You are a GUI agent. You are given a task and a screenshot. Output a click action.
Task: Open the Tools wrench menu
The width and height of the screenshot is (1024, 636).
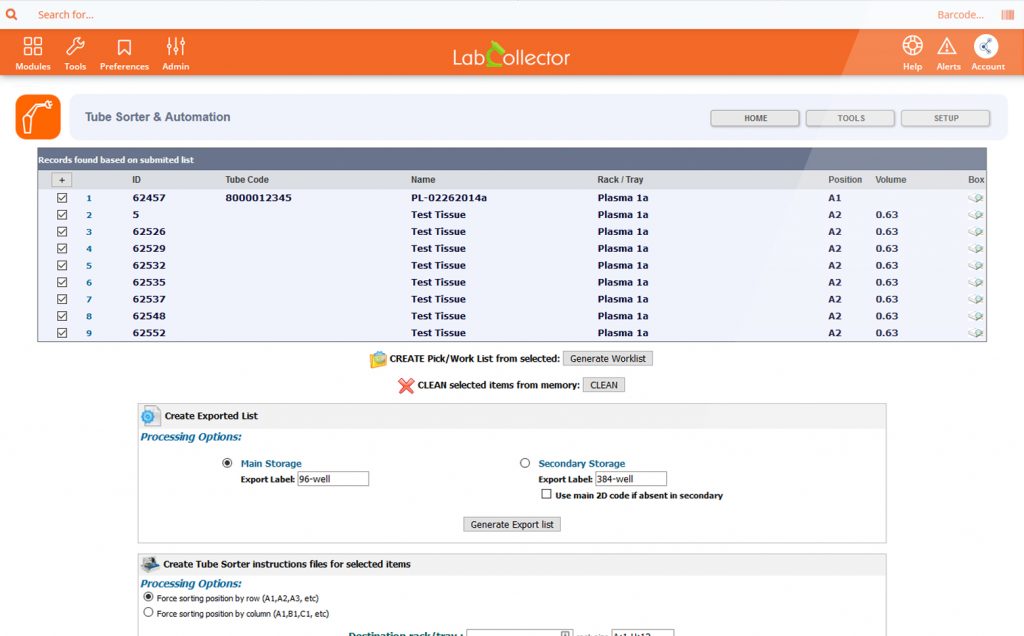[75, 54]
